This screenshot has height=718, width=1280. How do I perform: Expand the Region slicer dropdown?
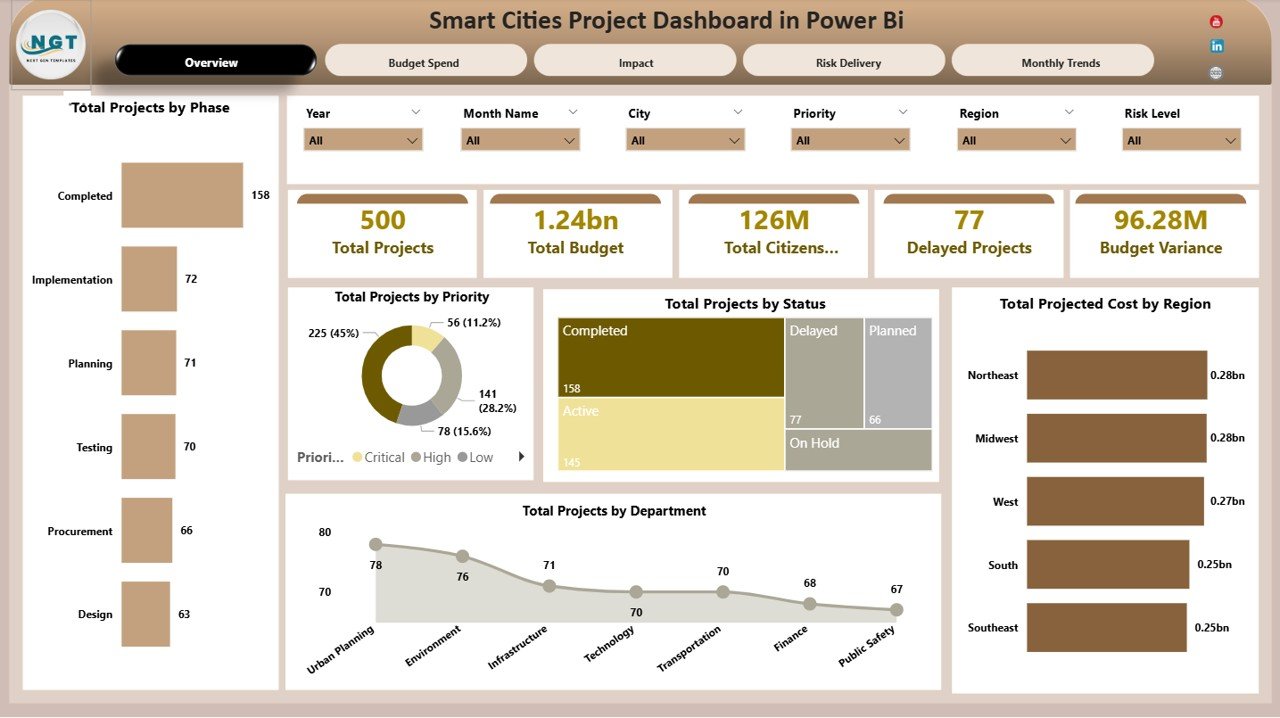click(1064, 140)
